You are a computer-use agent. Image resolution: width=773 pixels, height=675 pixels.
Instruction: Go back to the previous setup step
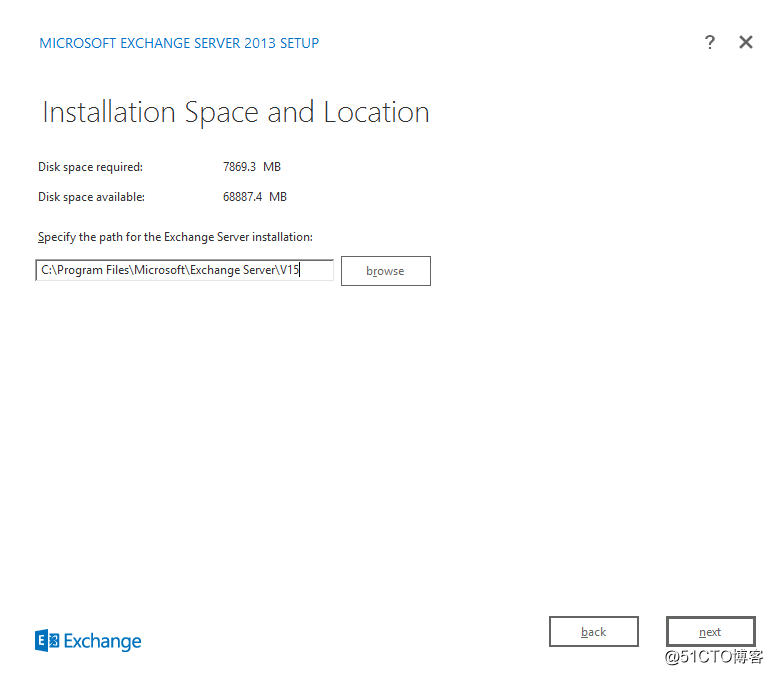[594, 632]
